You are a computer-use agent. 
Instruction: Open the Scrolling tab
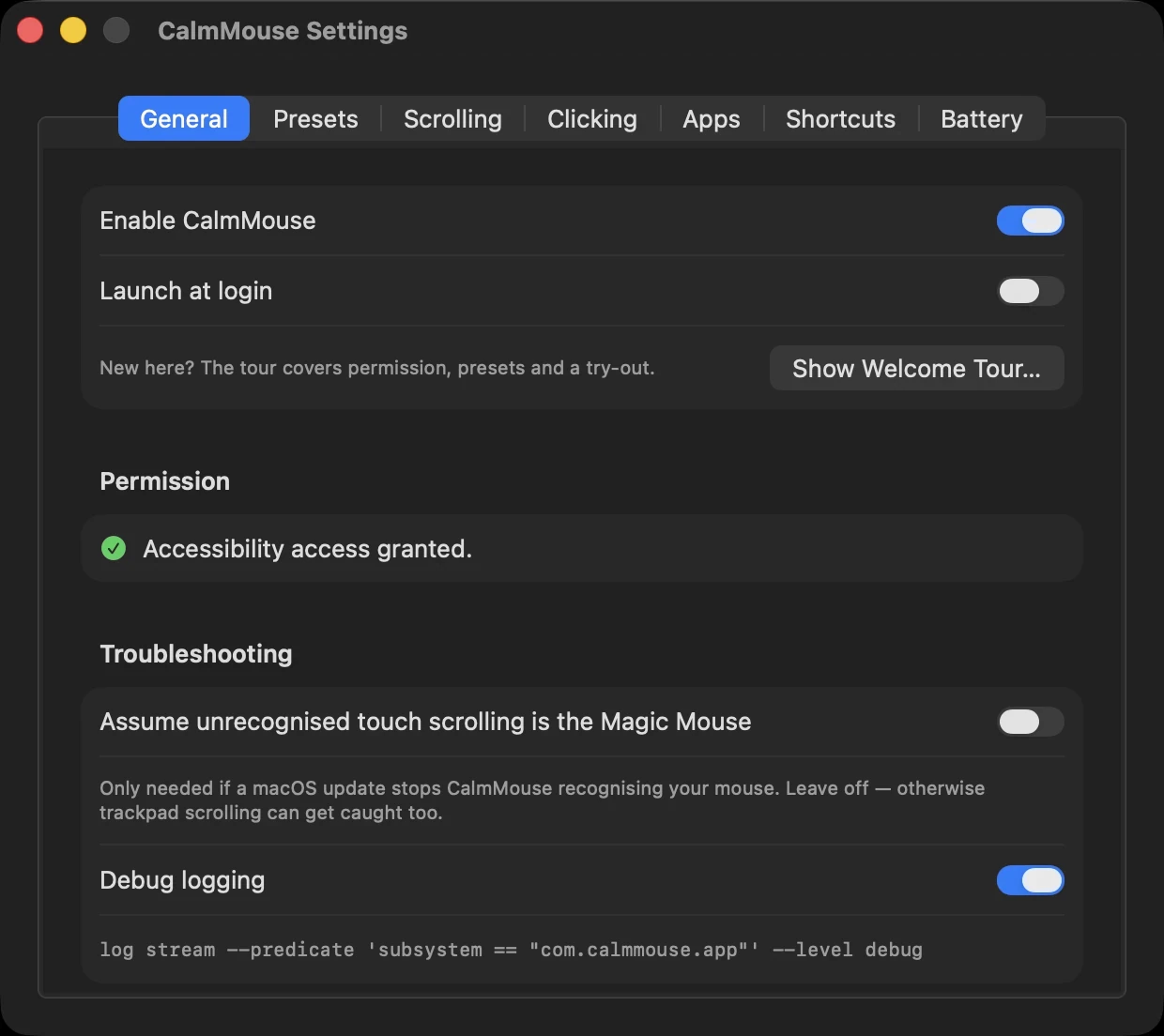point(452,118)
